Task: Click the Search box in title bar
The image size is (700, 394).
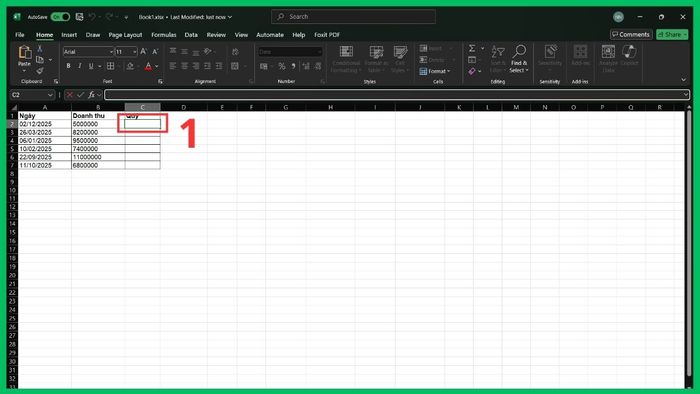Action: 353,17
